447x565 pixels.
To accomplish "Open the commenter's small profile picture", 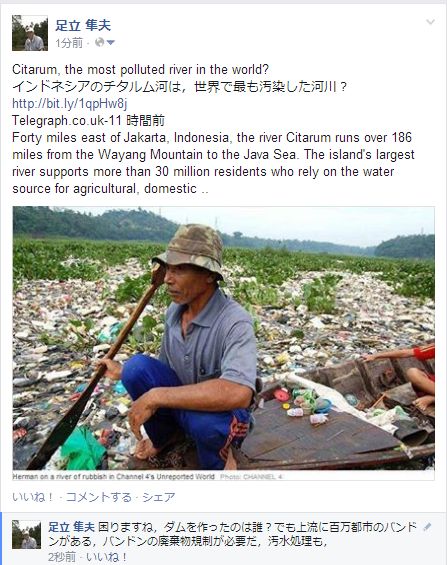I will tap(26, 534).
